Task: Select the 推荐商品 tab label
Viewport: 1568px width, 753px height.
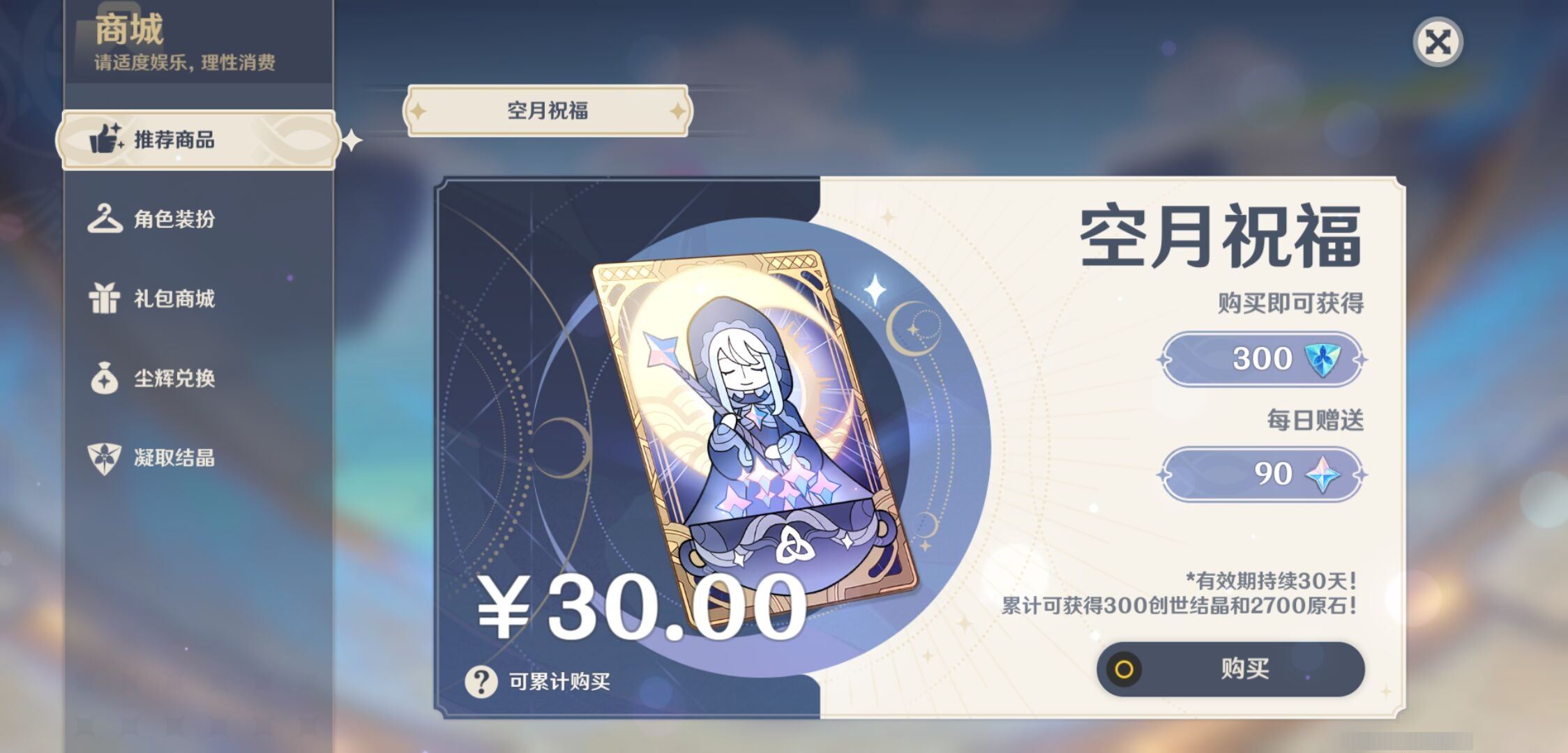Action: click(x=174, y=139)
